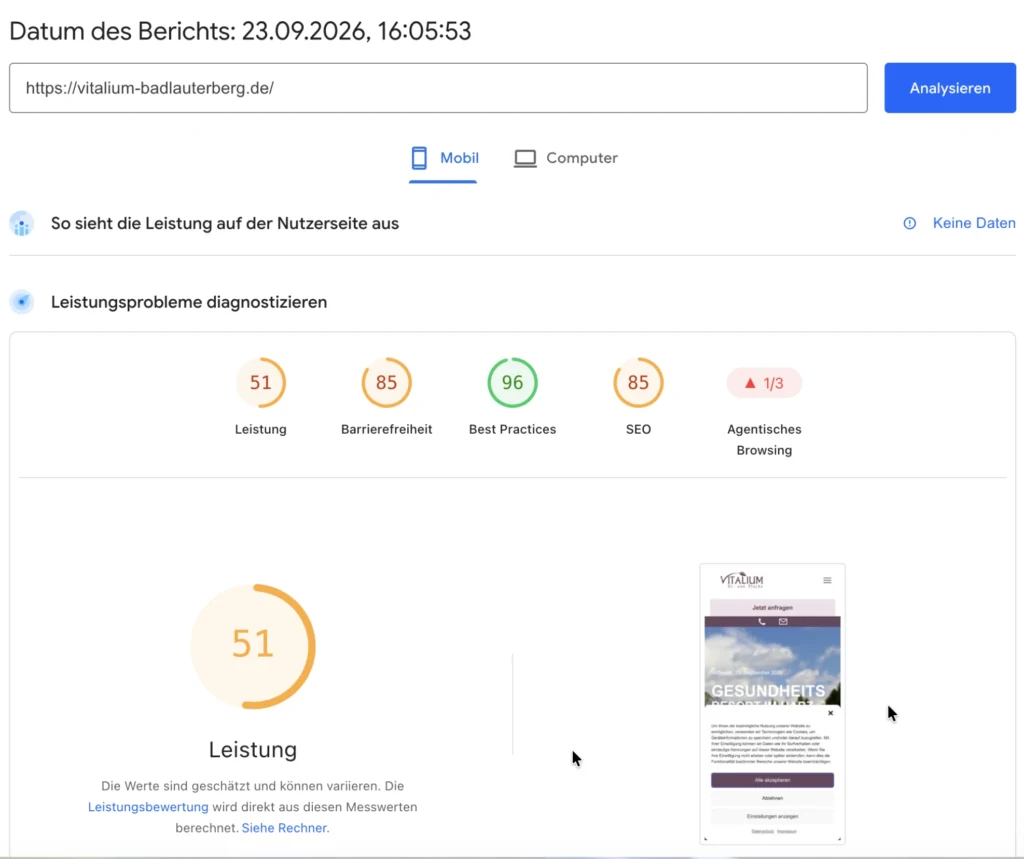Image resolution: width=1024 pixels, height=859 pixels.
Task: Click the large 51 performance gauge
Action: [x=253, y=646]
